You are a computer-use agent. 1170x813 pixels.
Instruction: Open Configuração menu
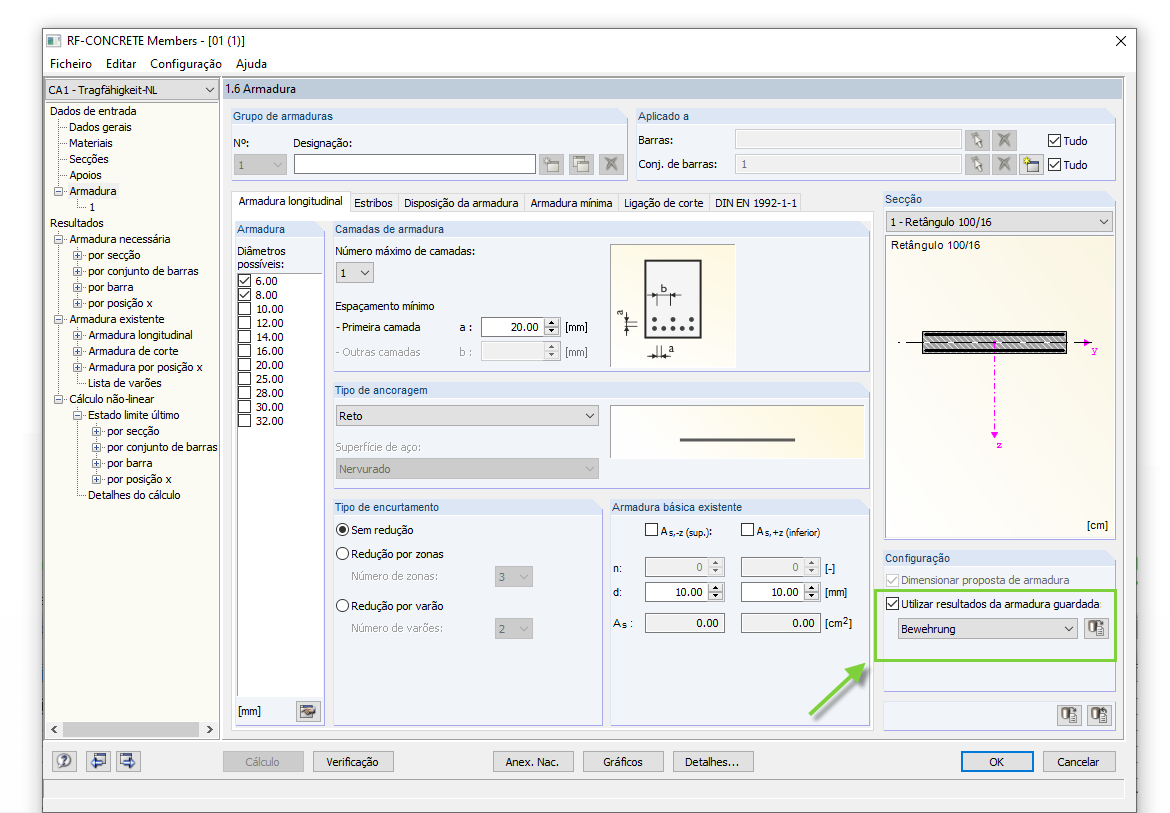(x=186, y=64)
